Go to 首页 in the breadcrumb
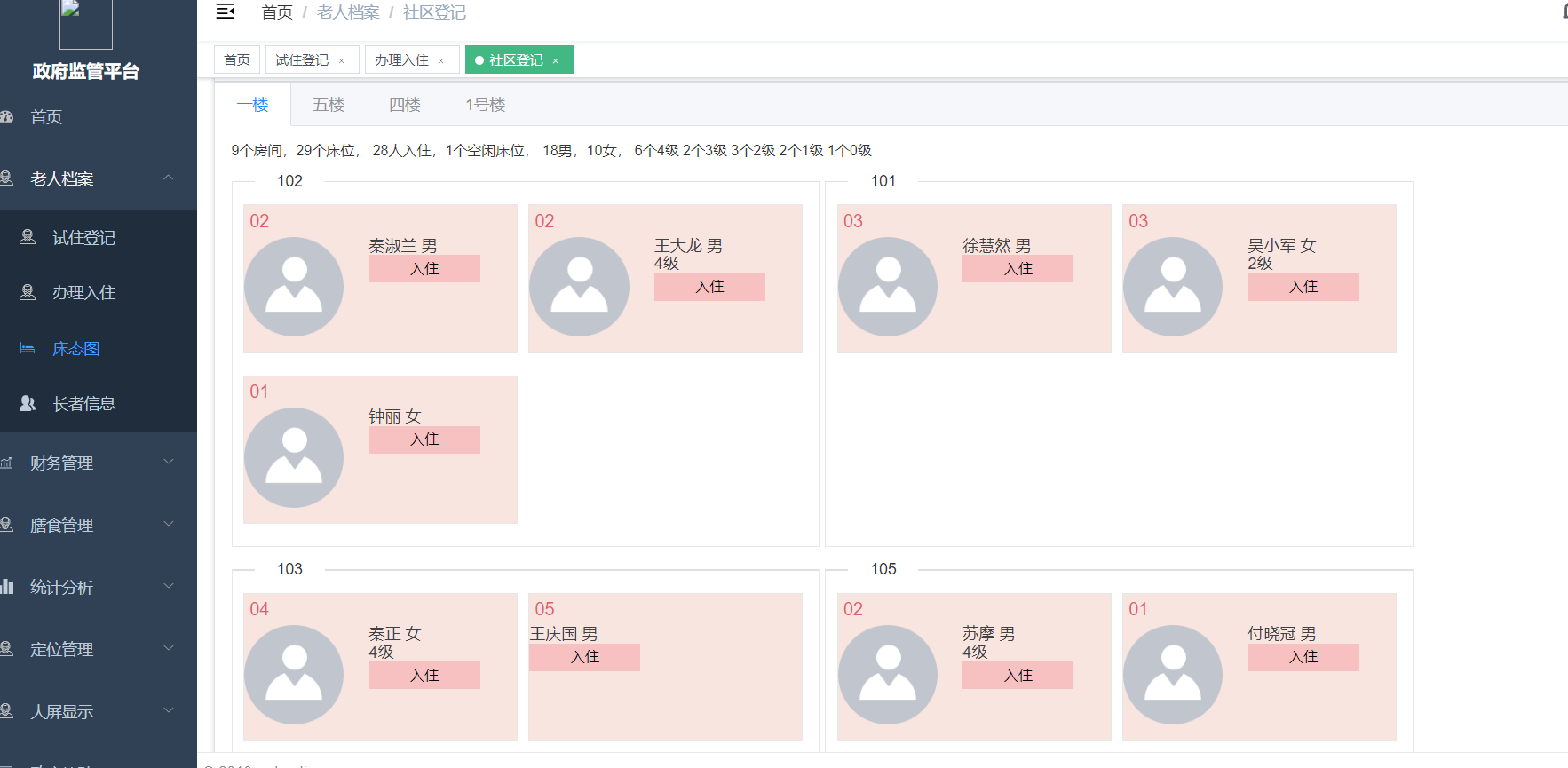The image size is (1568, 768). tap(277, 12)
